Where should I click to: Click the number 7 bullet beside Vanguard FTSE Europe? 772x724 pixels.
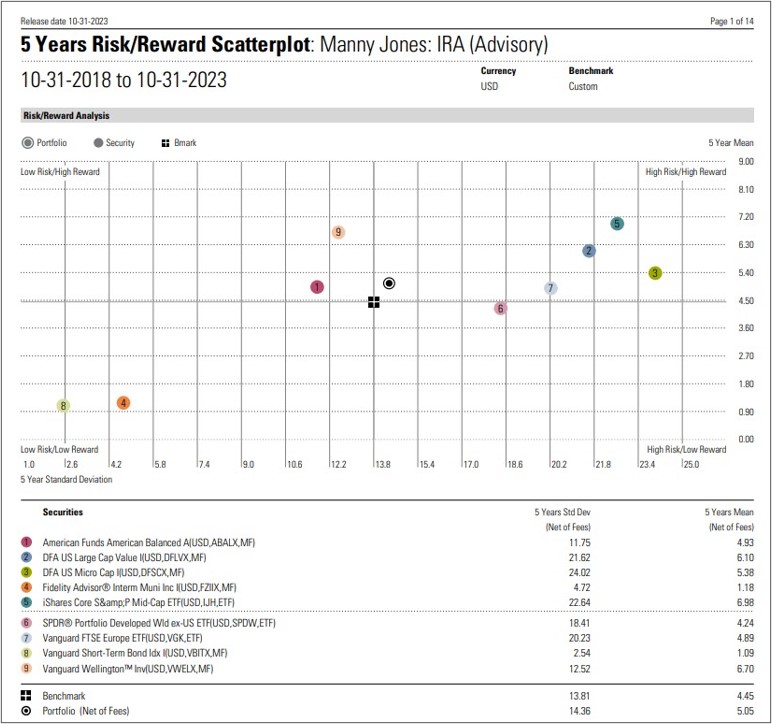27,638
